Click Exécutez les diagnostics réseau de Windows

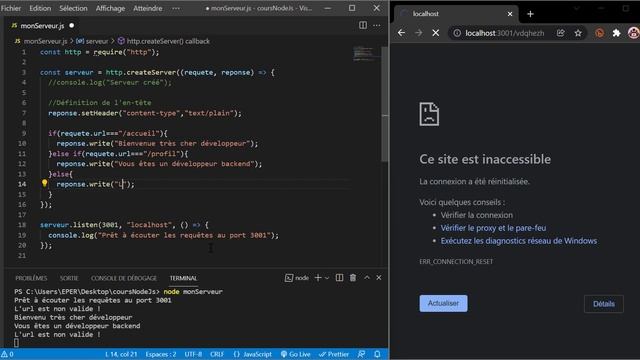click(x=518, y=241)
